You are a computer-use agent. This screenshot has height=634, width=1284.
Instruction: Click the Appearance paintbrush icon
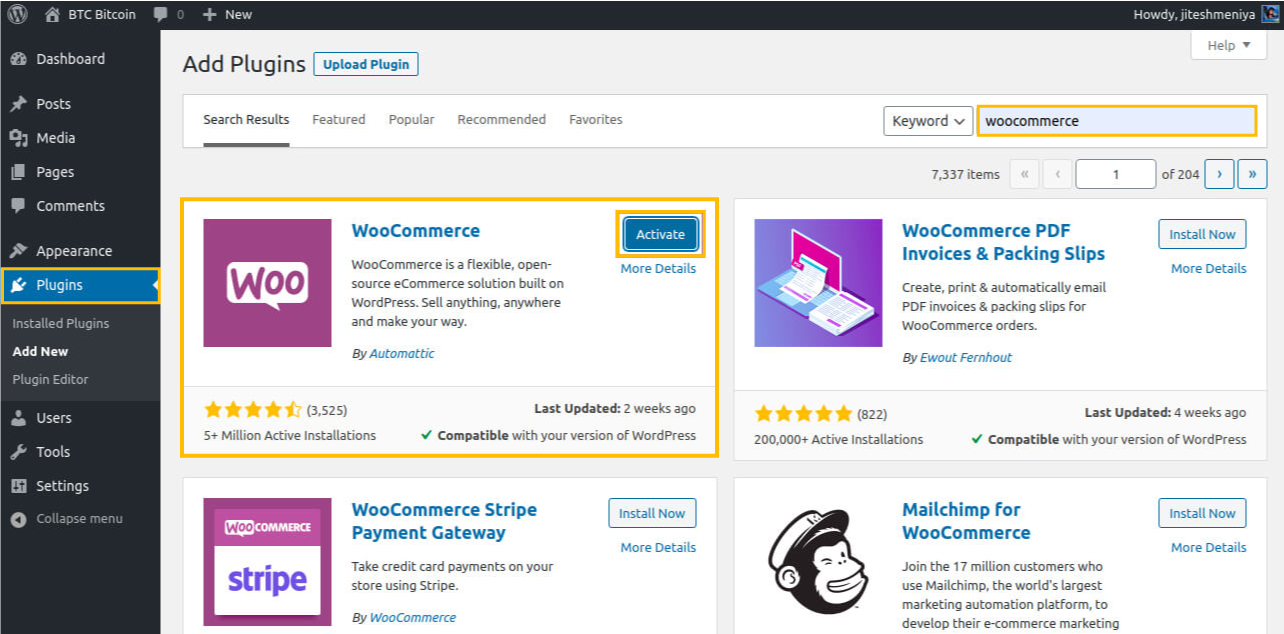(x=18, y=251)
